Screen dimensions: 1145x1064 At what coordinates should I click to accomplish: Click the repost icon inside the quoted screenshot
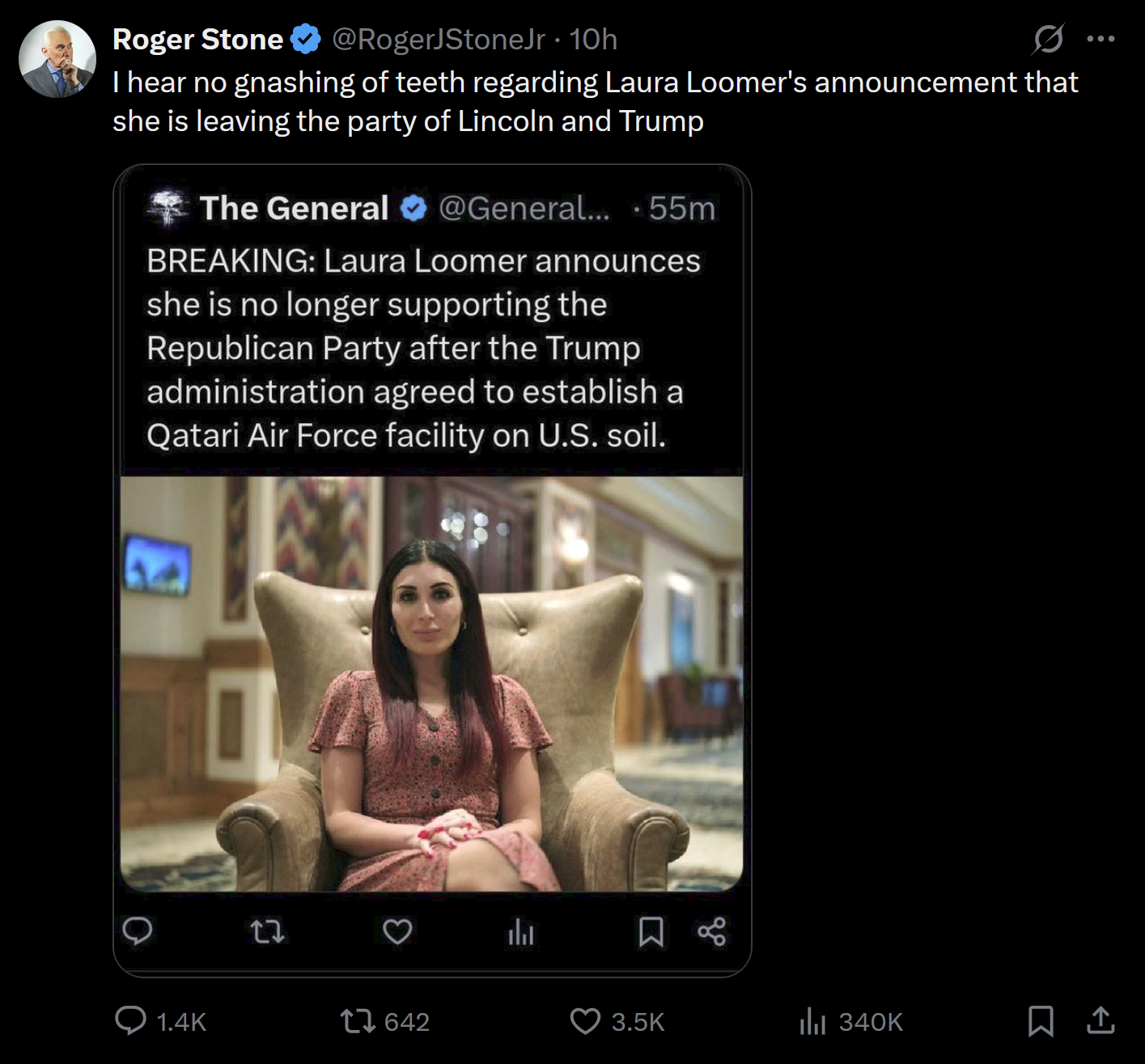pyautogui.click(x=267, y=932)
